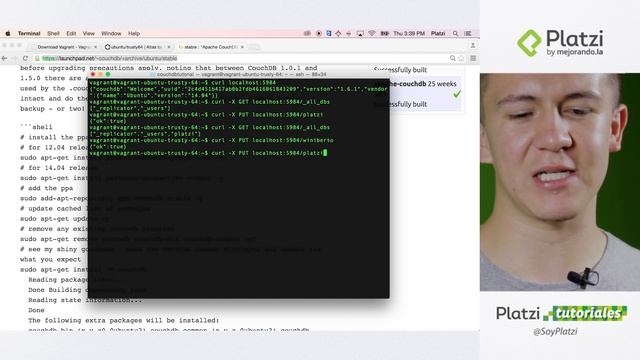Viewport: 640px width, 360px height.
Task: Click the green build success checkmark
Action: (x=457, y=94)
